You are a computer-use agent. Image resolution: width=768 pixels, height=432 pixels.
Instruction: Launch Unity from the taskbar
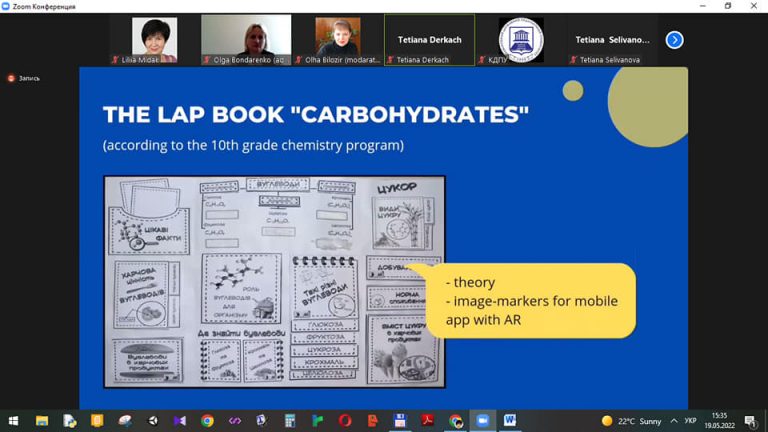tap(153, 421)
